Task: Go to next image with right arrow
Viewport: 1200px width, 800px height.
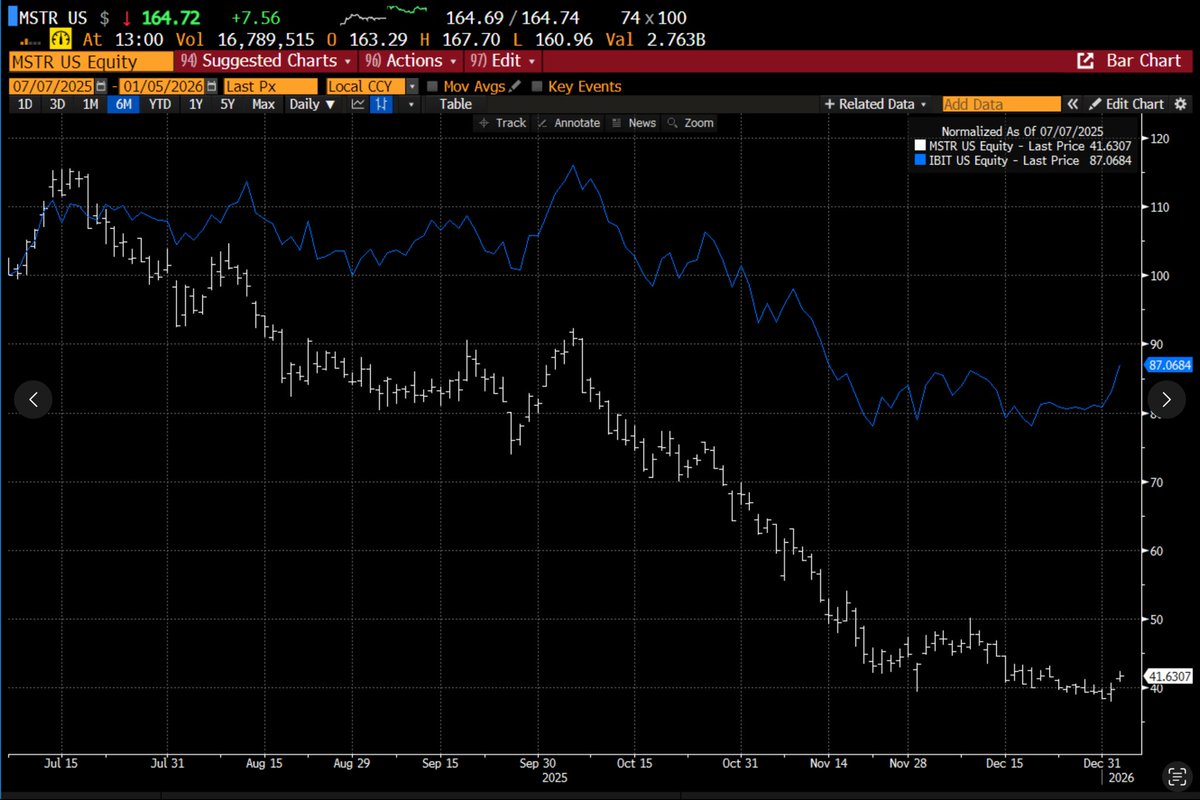Action: pos(1166,399)
